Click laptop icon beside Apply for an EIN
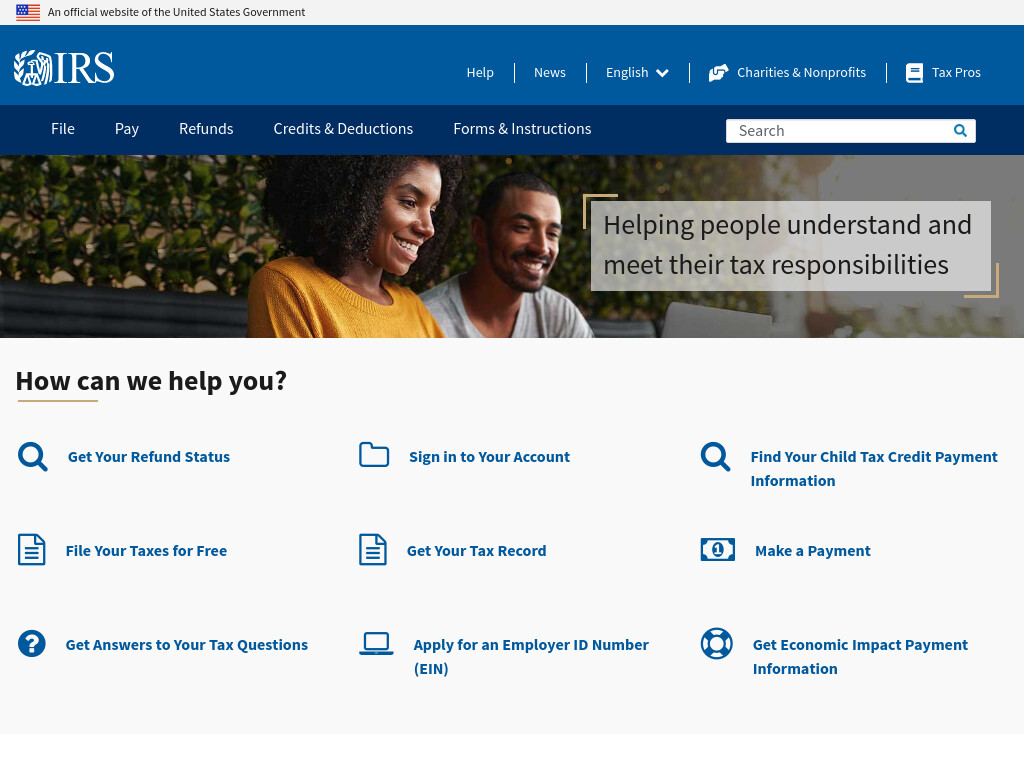Screen dimensions: 1024x768 376,643
